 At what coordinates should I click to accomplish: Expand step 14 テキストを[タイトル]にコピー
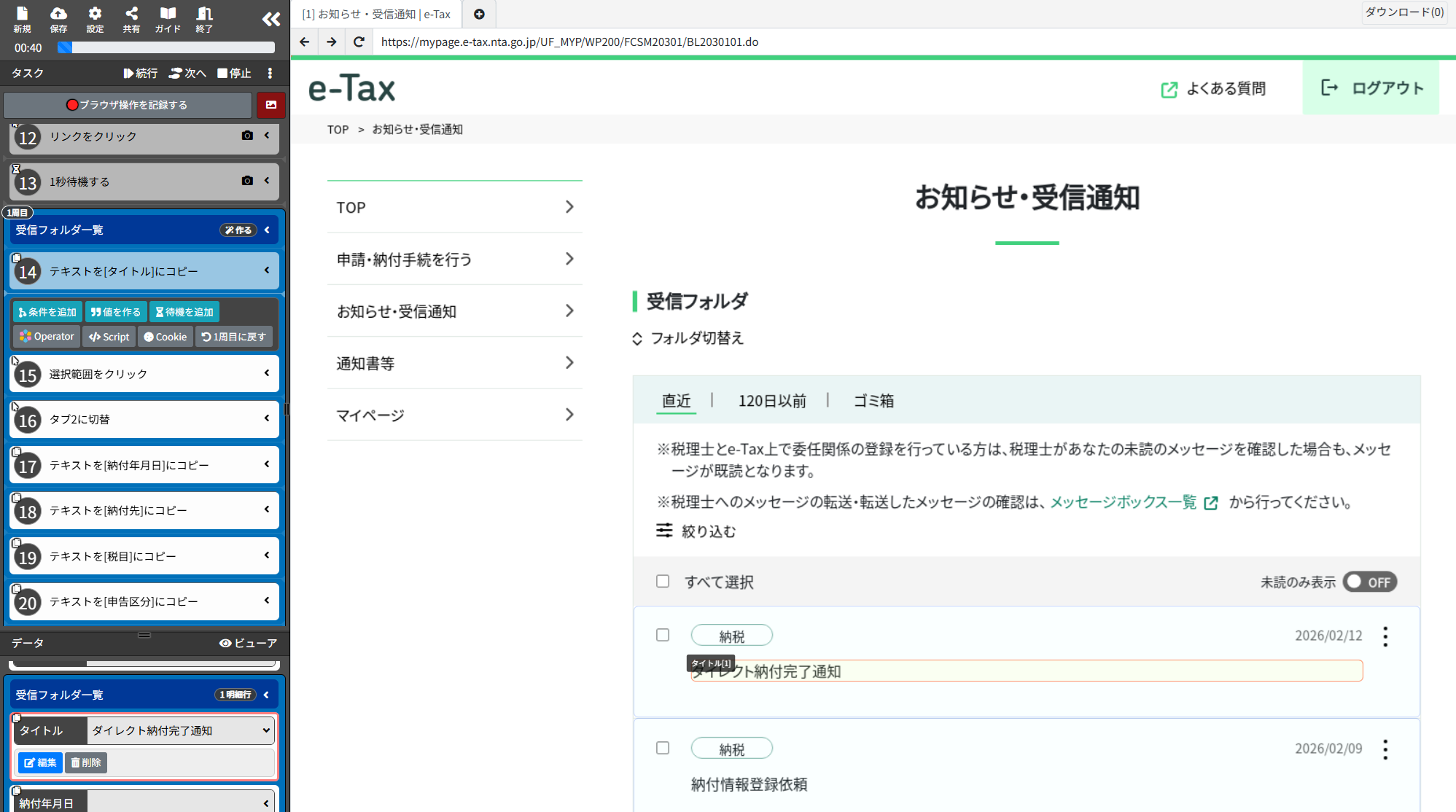click(x=266, y=270)
